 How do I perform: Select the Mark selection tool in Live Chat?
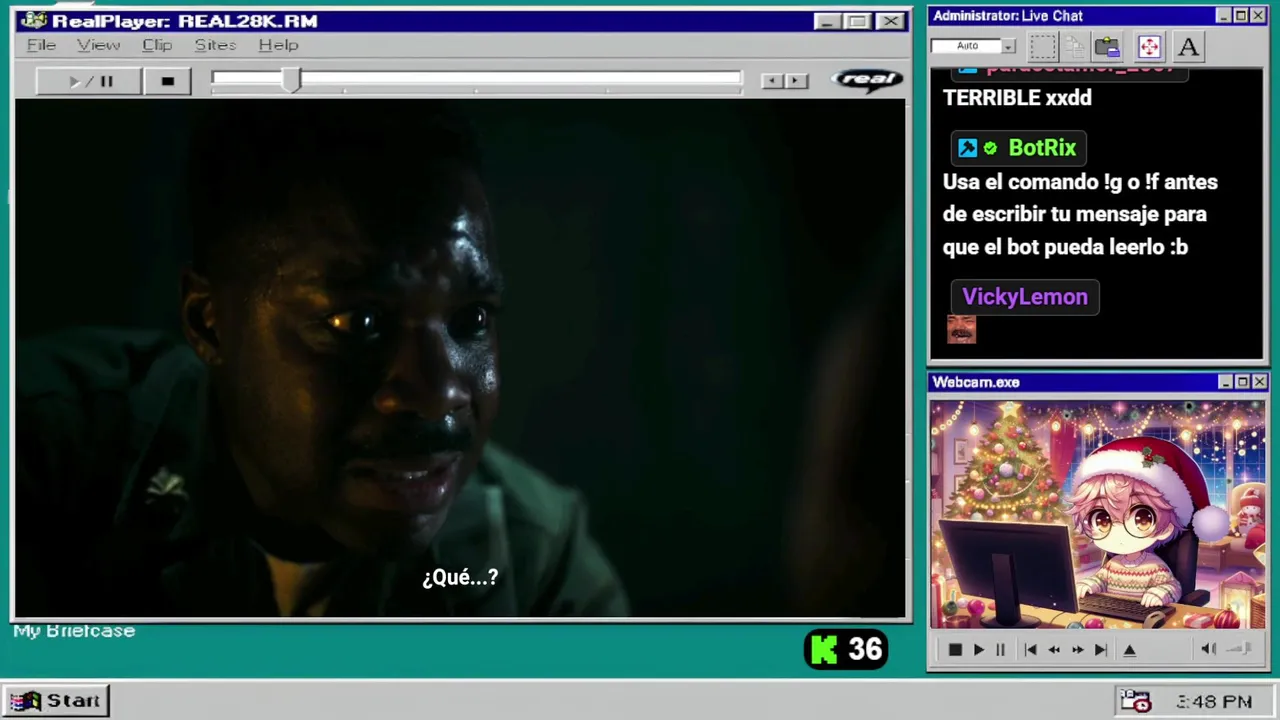(x=1042, y=46)
